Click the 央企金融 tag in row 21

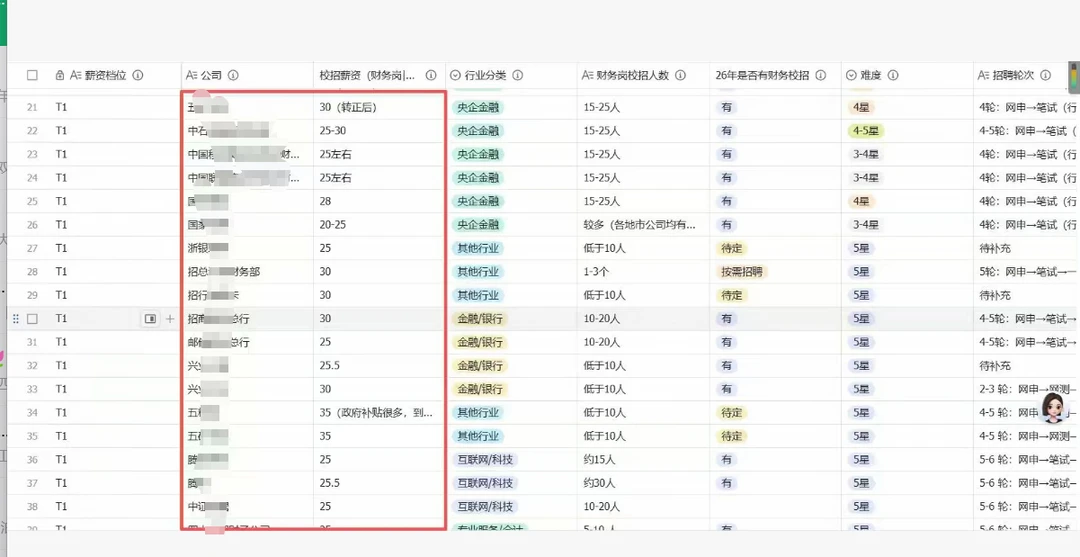point(478,107)
